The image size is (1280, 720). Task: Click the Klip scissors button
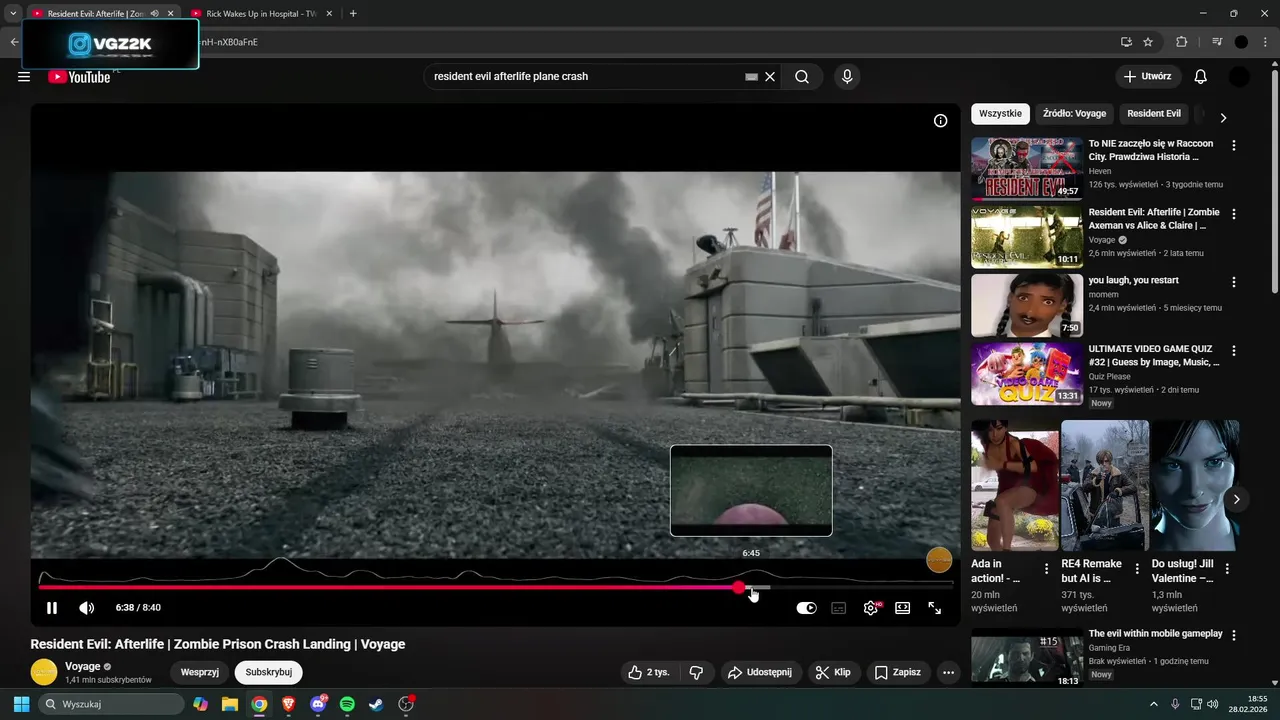(833, 672)
